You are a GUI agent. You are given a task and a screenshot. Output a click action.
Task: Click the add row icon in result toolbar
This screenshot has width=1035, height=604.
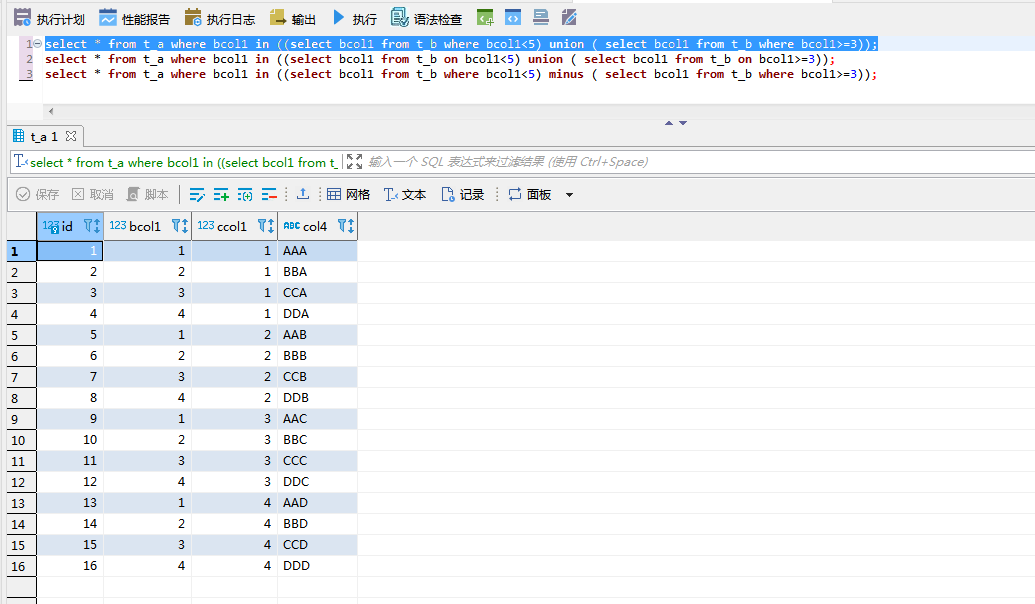pos(221,194)
